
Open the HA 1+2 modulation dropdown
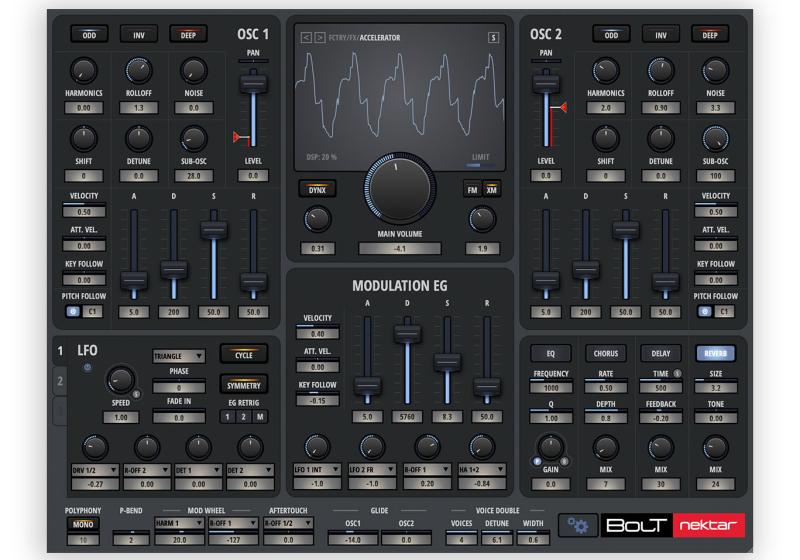482,469
